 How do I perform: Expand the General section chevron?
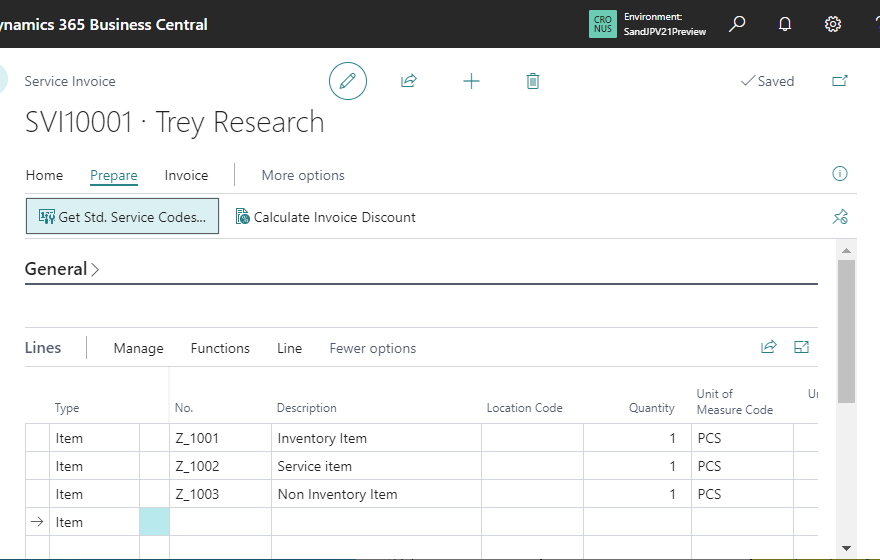[x=95, y=269]
